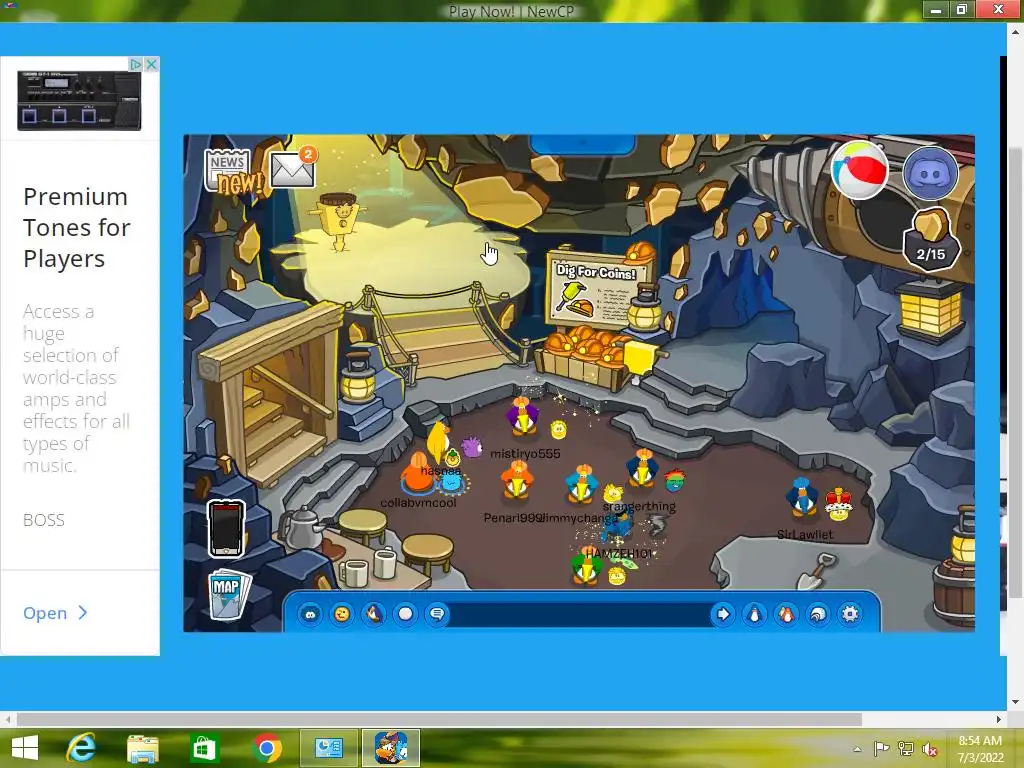
Task: Click the NewCP game taskbar icon
Action: pyautogui.click(x=391, y=748)
